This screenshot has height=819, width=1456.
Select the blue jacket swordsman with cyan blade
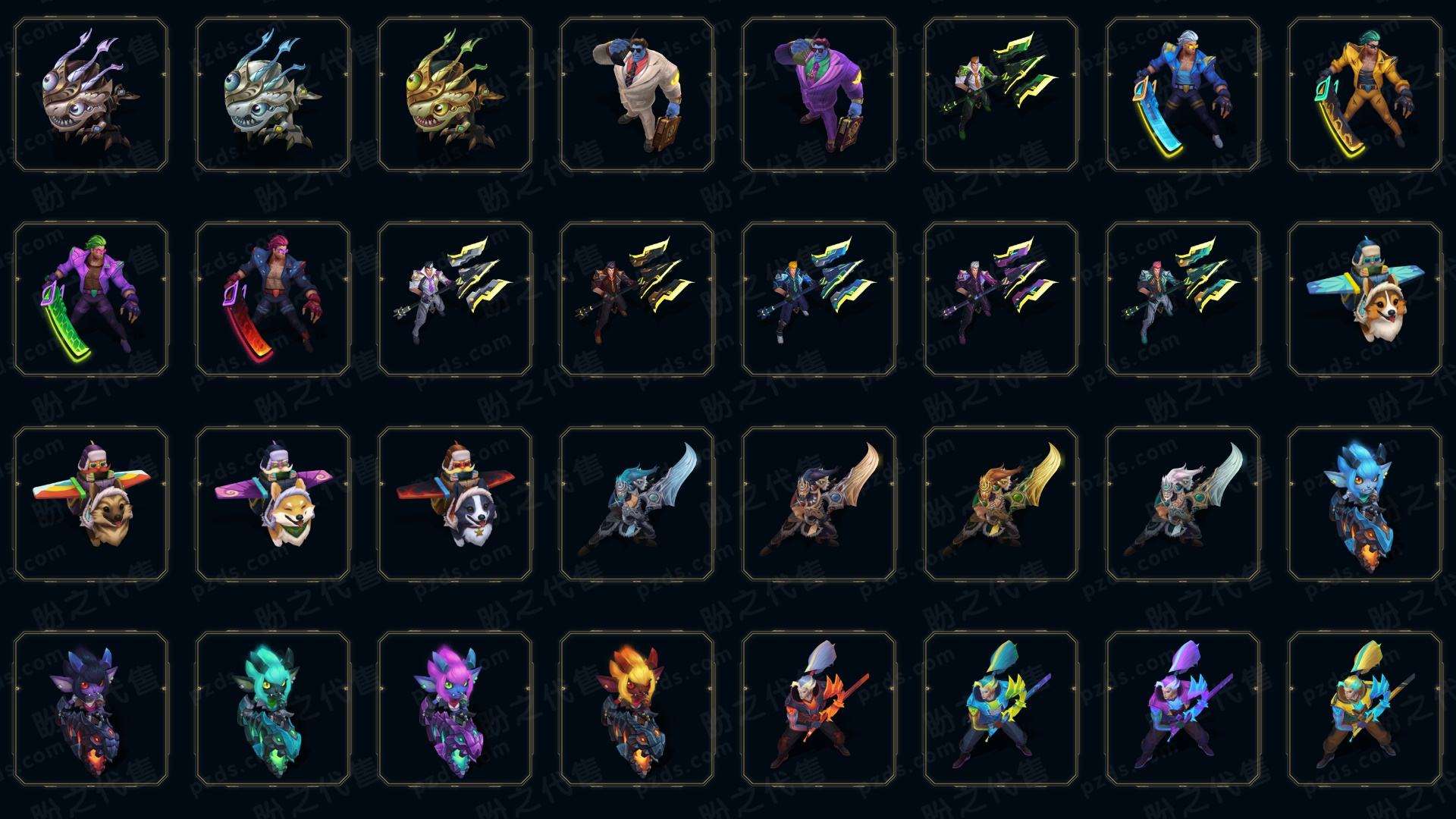[x=1183, y=95]
